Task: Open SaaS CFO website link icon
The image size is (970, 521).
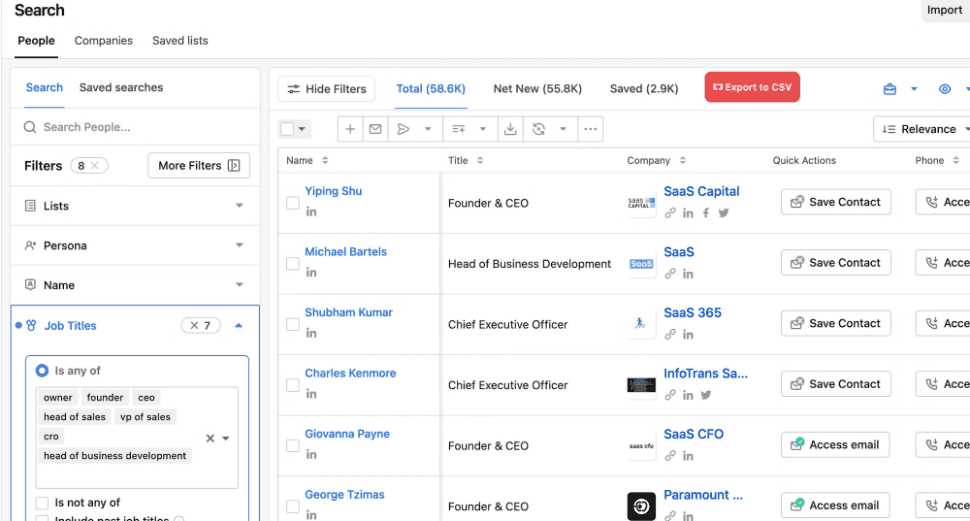Action: click(x=670, y=455)
